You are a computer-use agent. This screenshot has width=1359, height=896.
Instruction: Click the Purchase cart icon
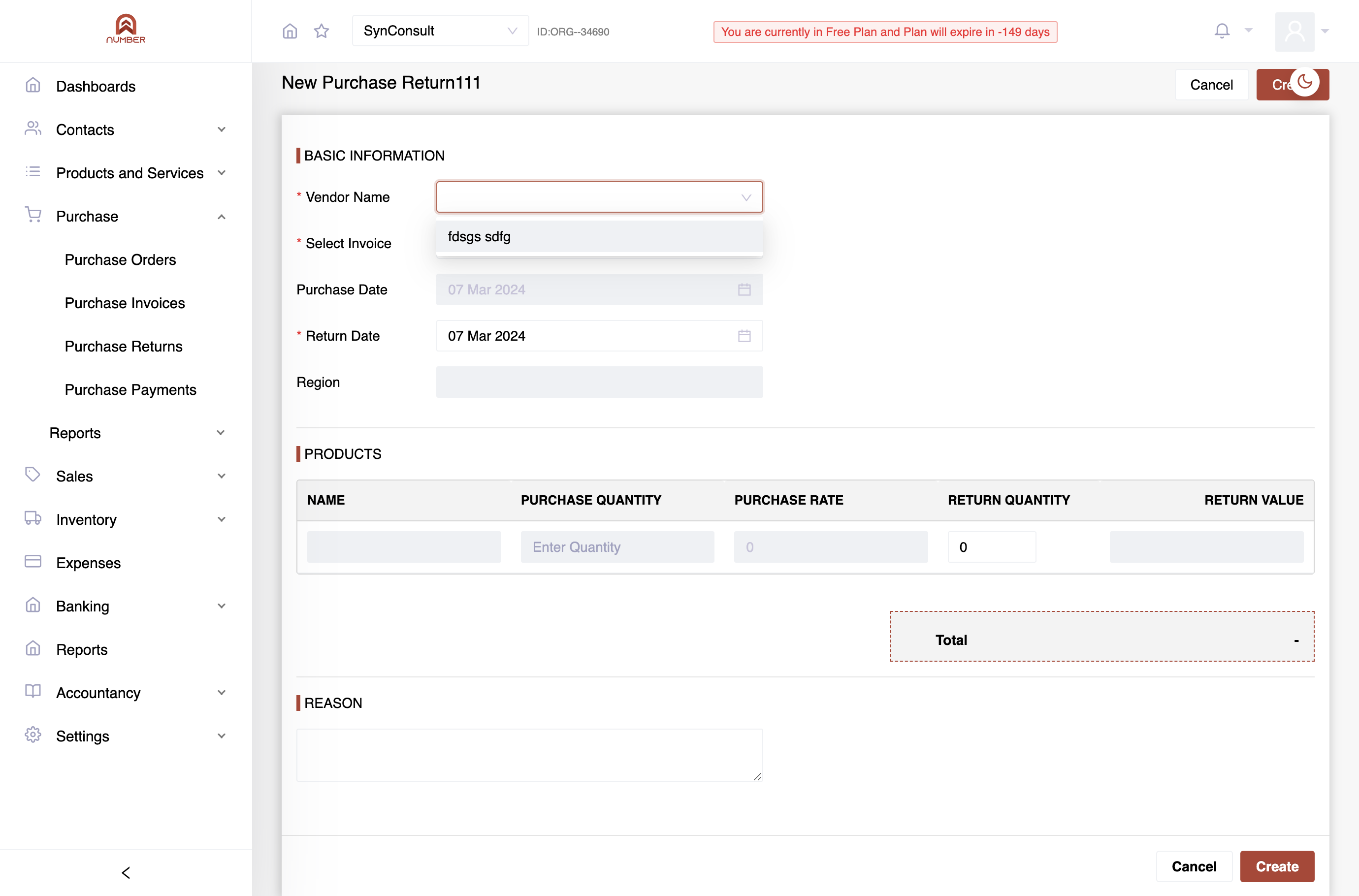[33, 216]
